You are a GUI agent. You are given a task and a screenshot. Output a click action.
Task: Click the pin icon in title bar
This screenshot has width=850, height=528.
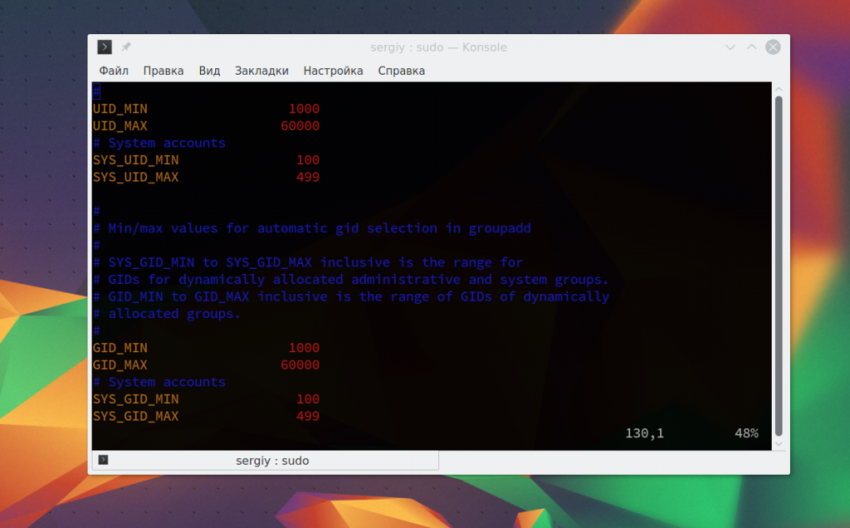tap(126, 47)
